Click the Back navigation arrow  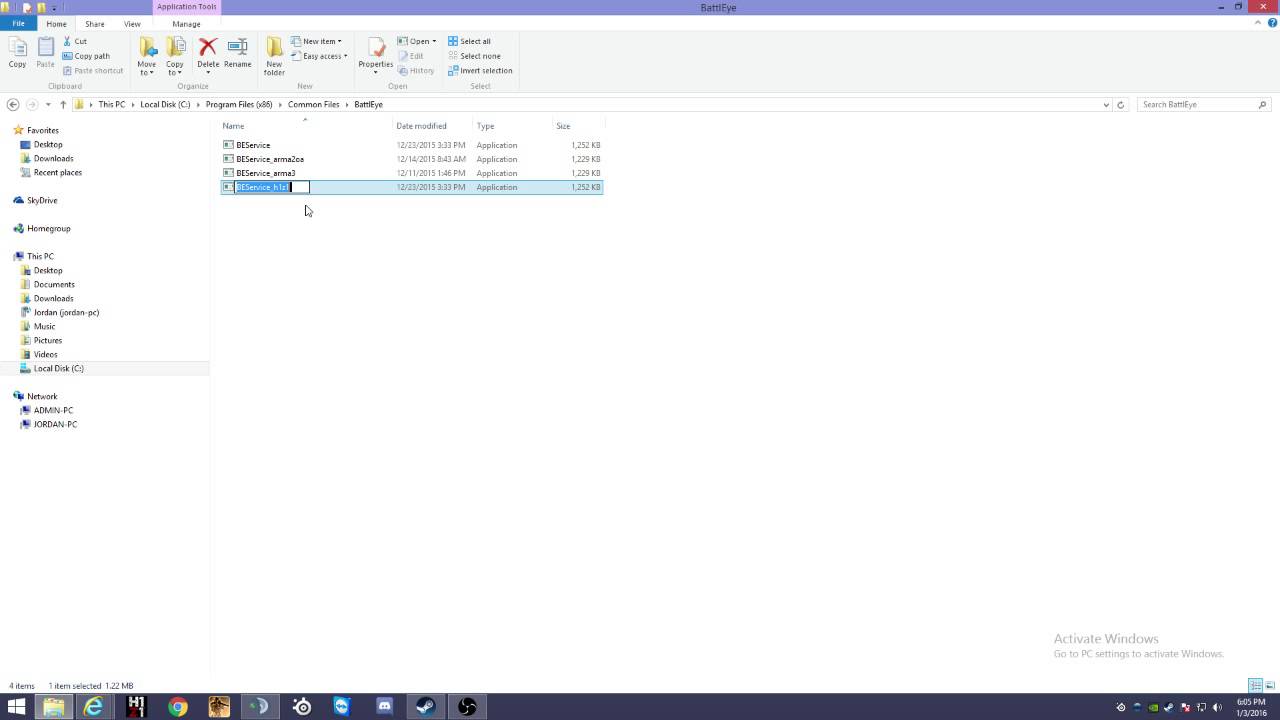click(x=13, y=104)
